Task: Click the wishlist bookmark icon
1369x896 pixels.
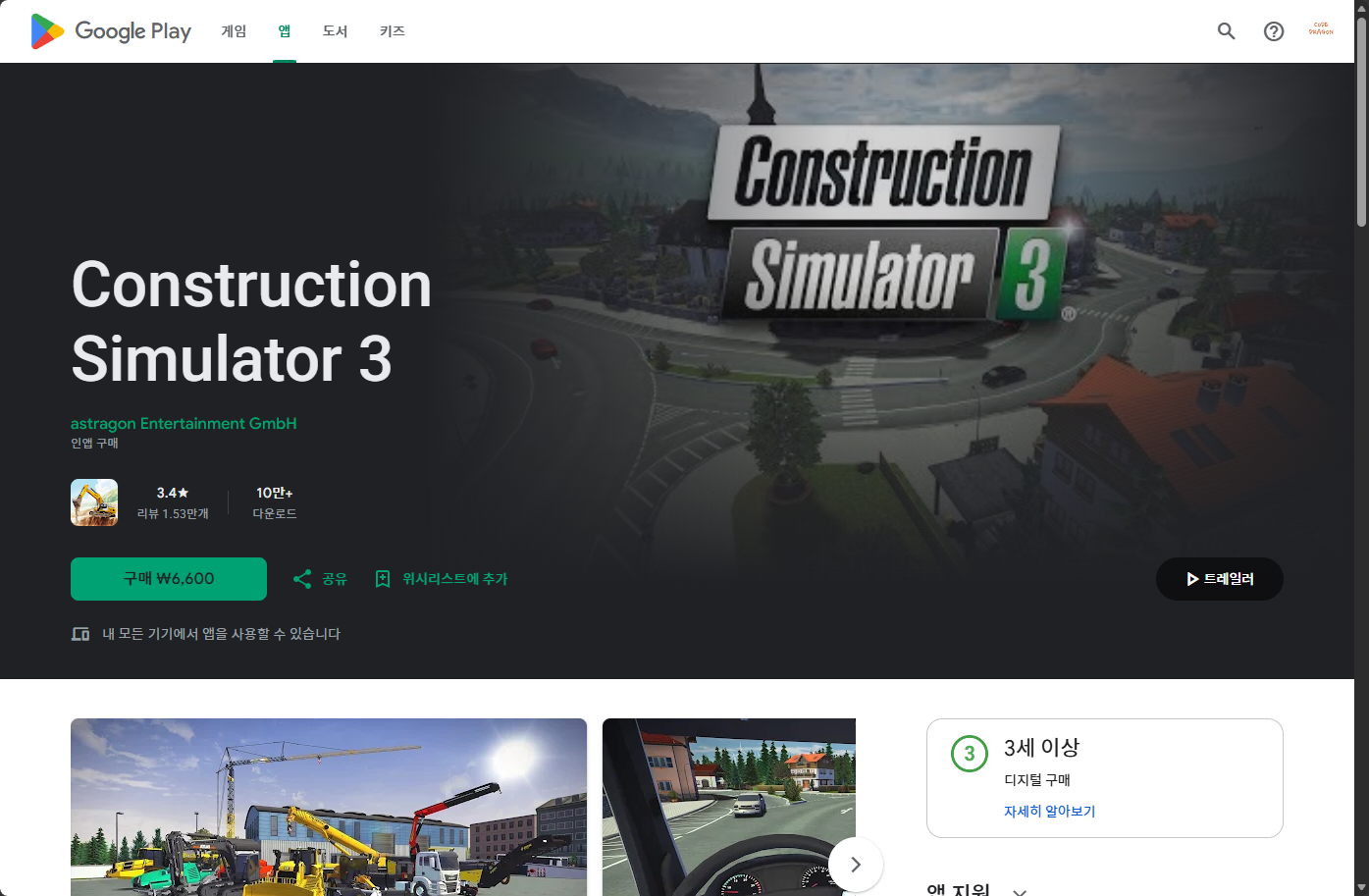Action: tap(383, 579)
